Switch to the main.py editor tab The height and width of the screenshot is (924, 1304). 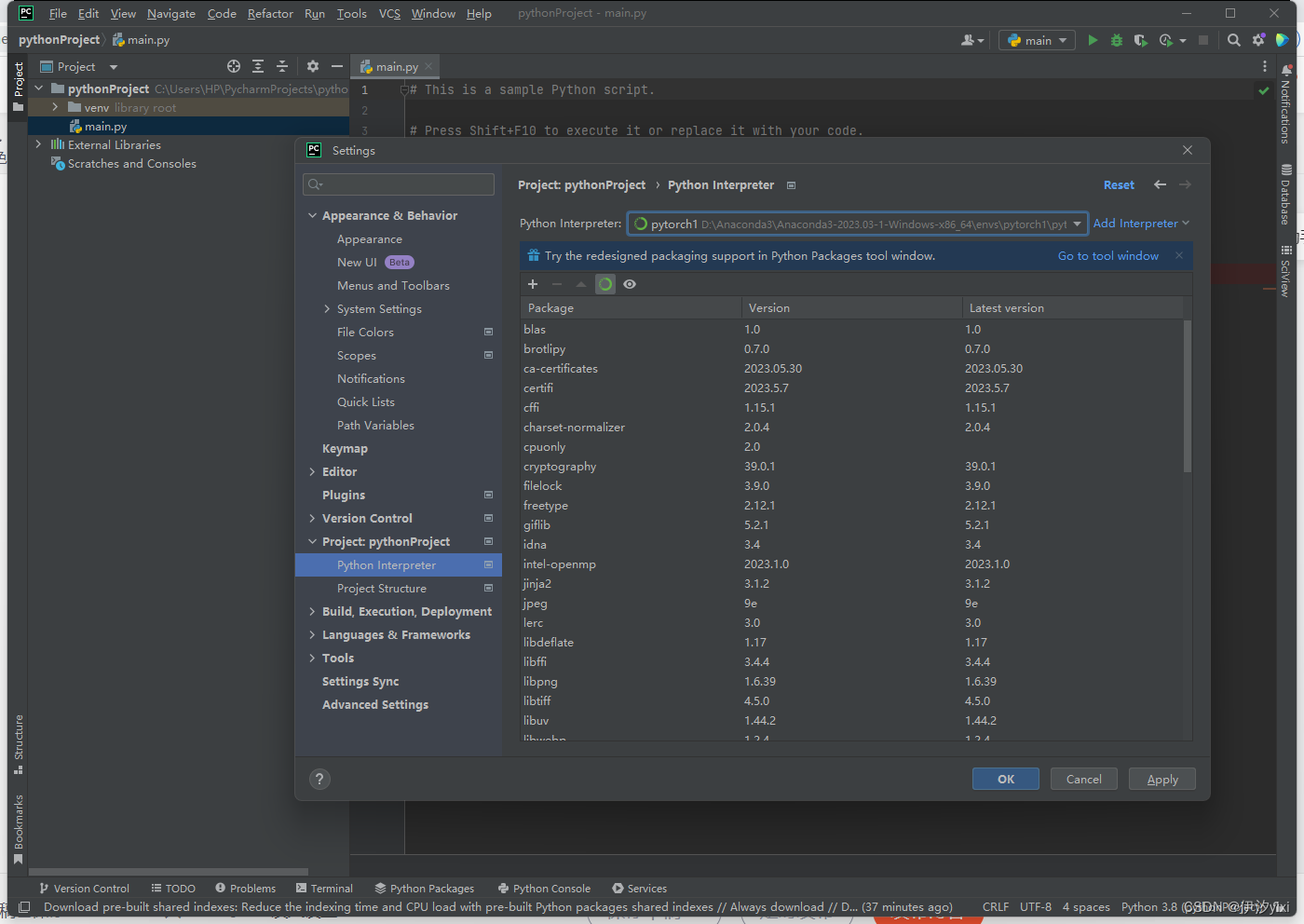click(397, 67)
